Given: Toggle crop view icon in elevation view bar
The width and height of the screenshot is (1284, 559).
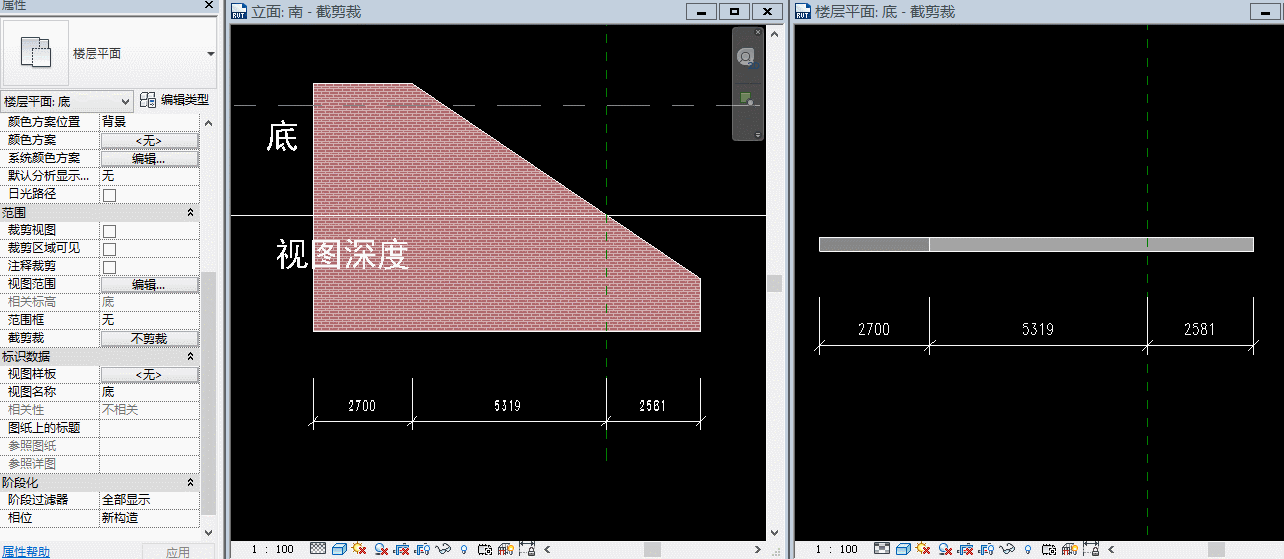Looking at the screenshot, I should (x=400, y=549).
